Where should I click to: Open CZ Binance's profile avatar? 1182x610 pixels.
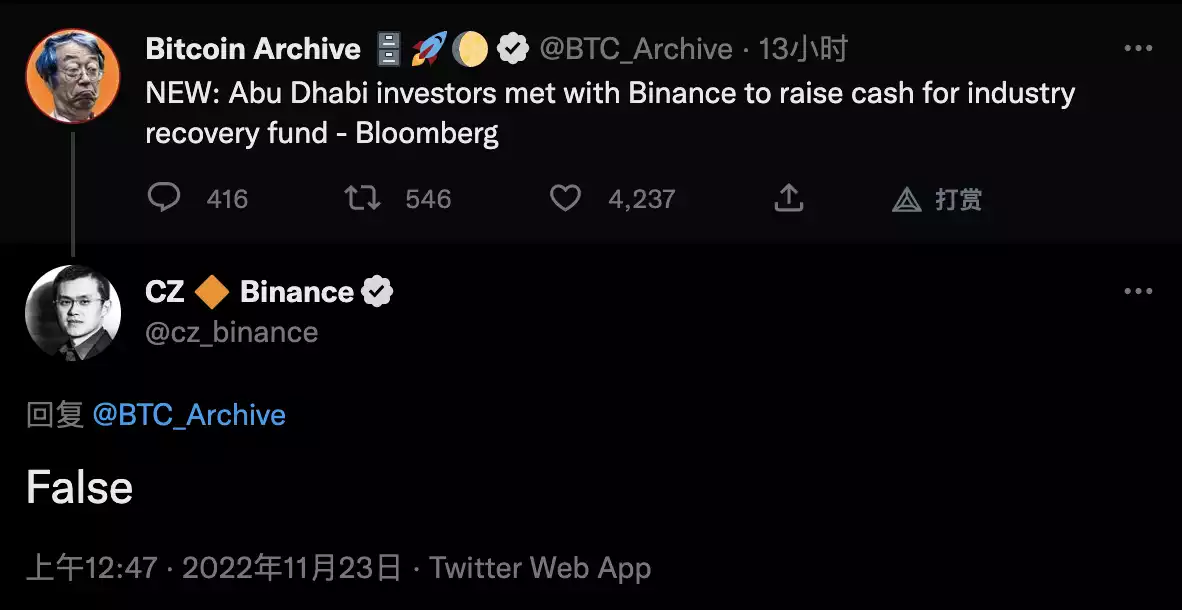73,313
